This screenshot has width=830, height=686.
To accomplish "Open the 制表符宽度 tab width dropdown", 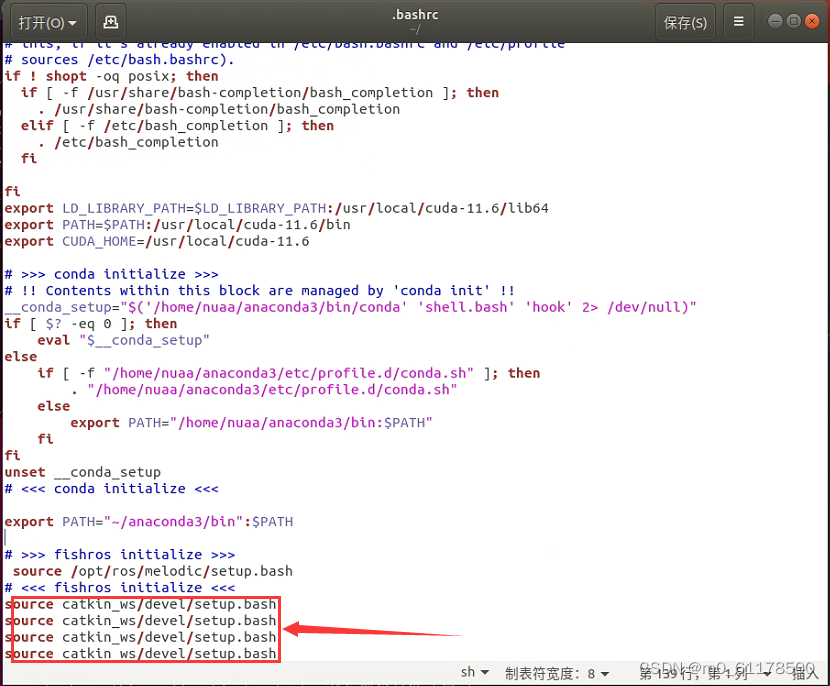I will pyautogui.click(x=558, y=672).
